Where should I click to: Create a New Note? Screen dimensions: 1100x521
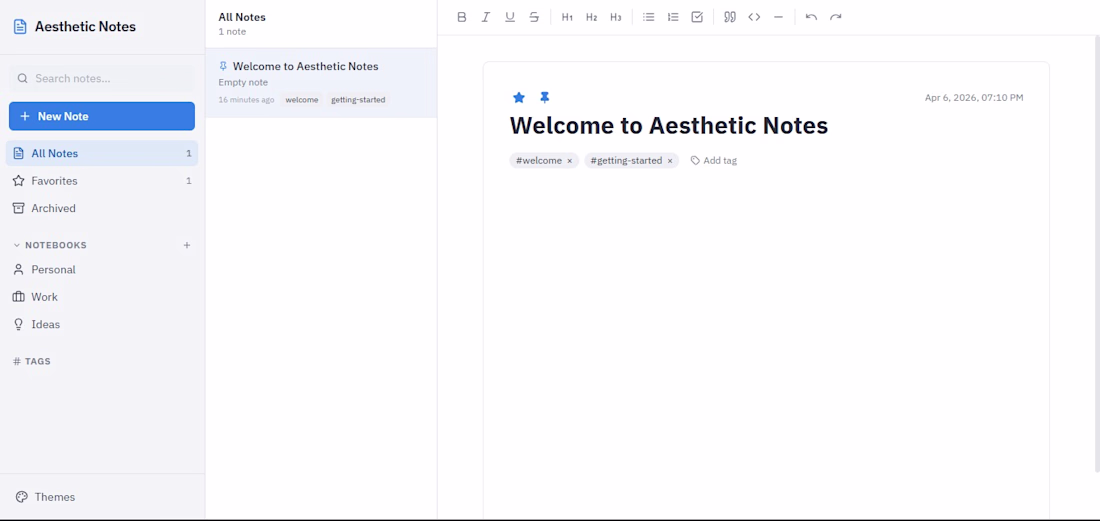coord(102,116)
